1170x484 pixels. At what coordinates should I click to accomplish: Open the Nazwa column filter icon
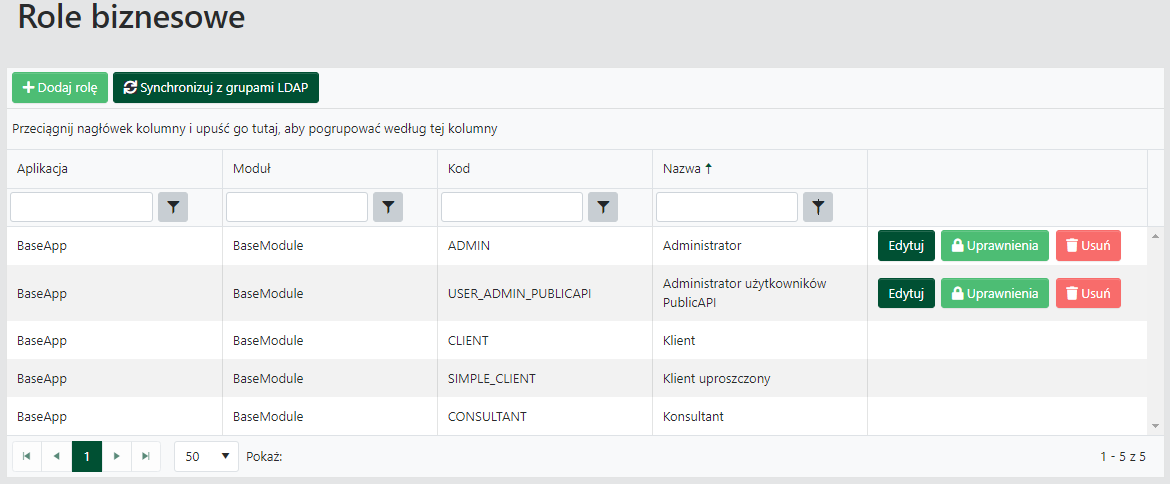[818, 207]
